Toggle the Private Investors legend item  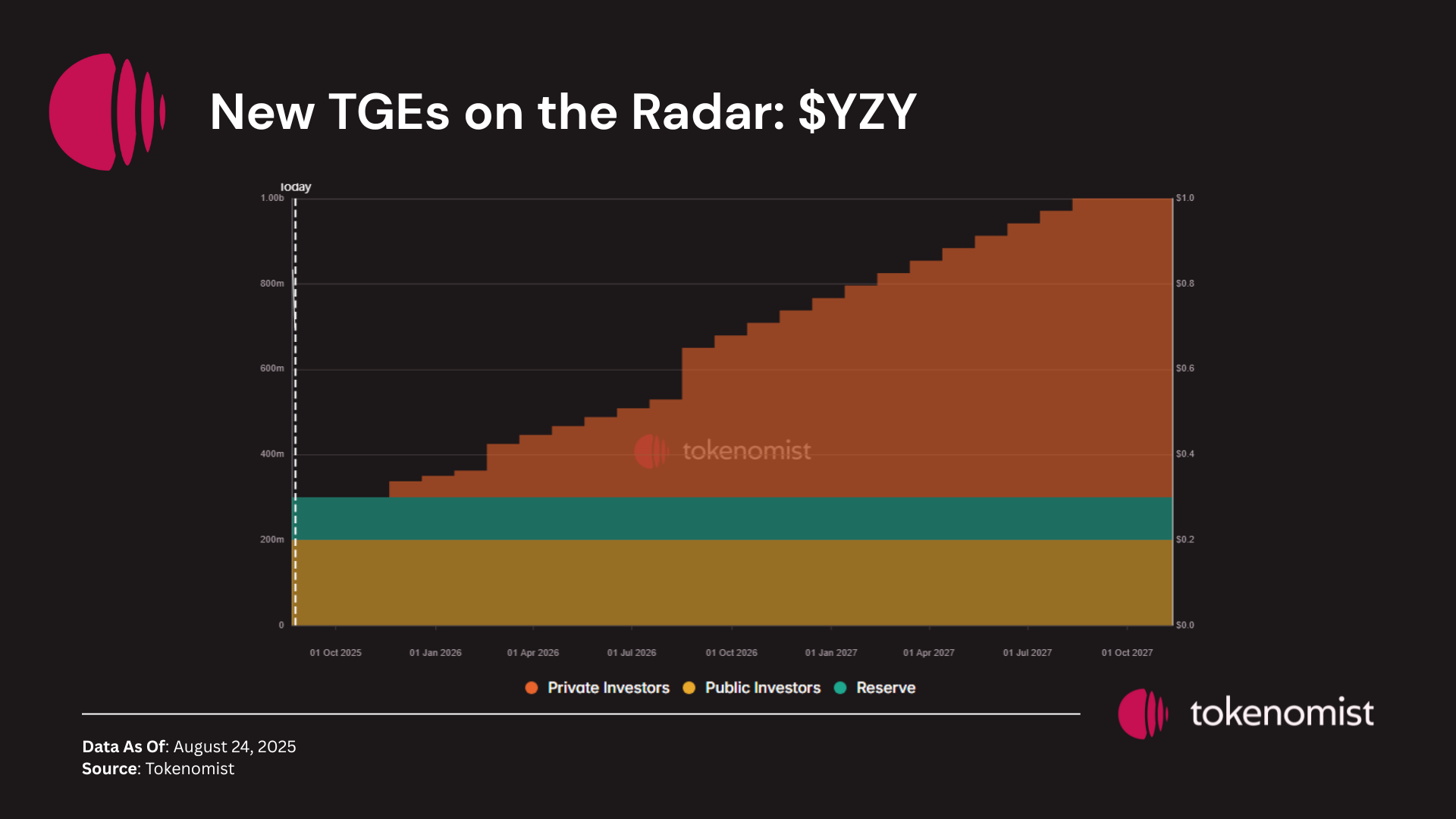[x=607, y=688]
